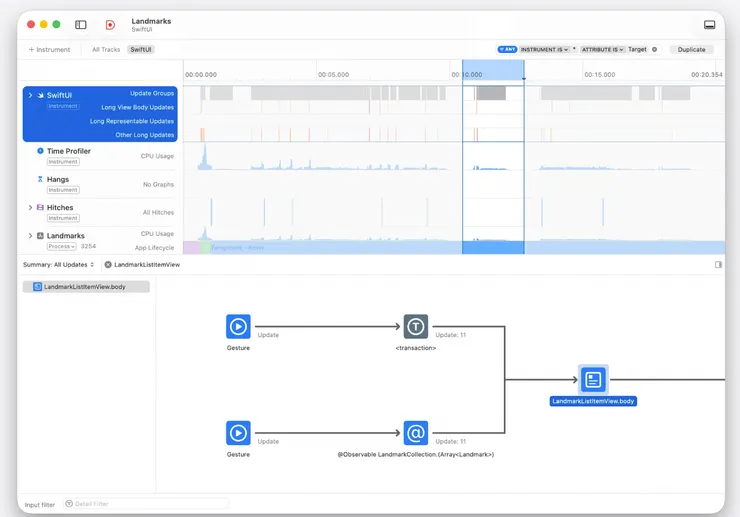Click the Duplicate button
Image resolution: width=740 pixels, height=517 pixels.
[691, 50]
